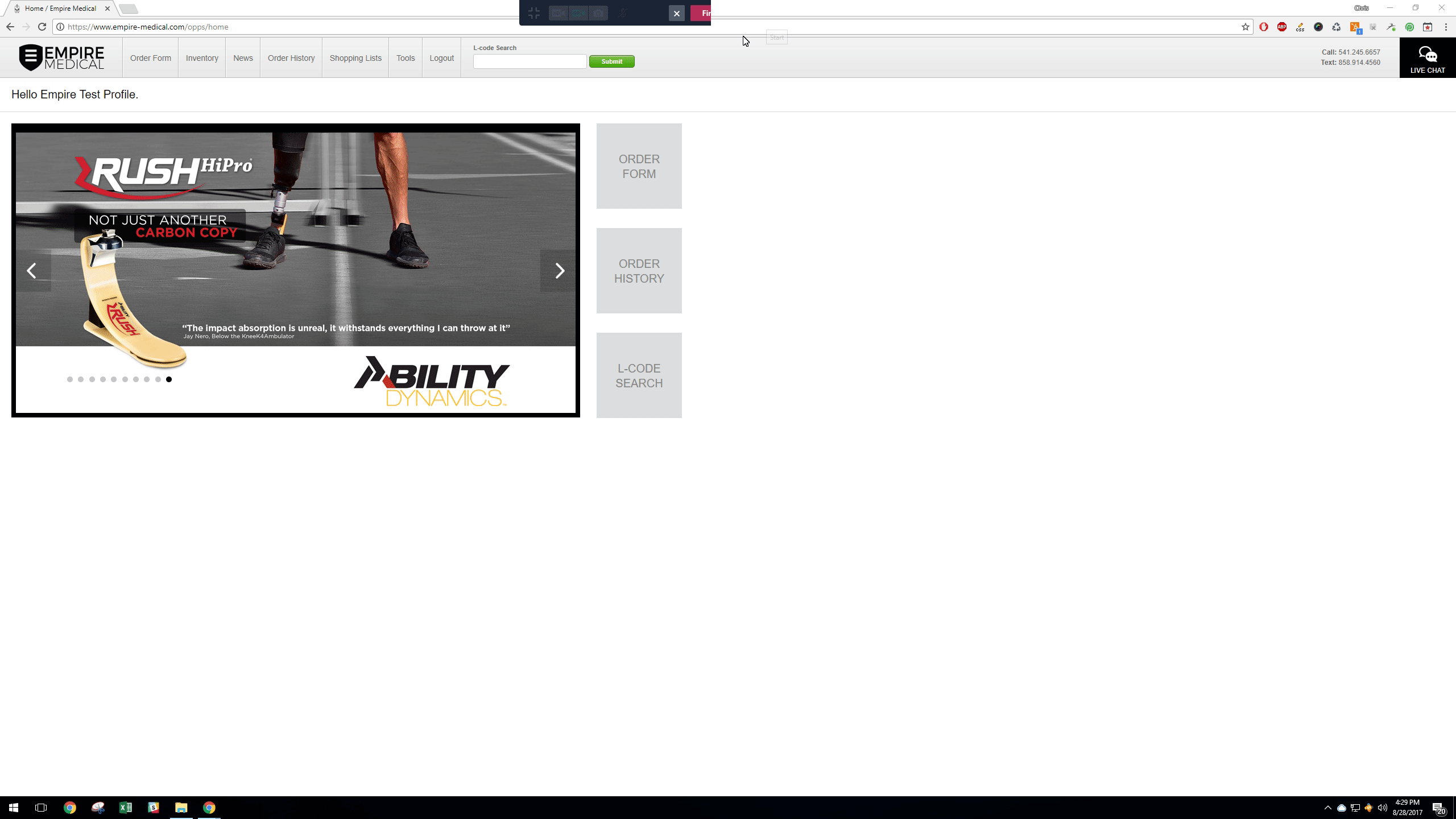Select the seventh carousel dot
Viewport: 1456px width, 819px height.
pos(136,379)
